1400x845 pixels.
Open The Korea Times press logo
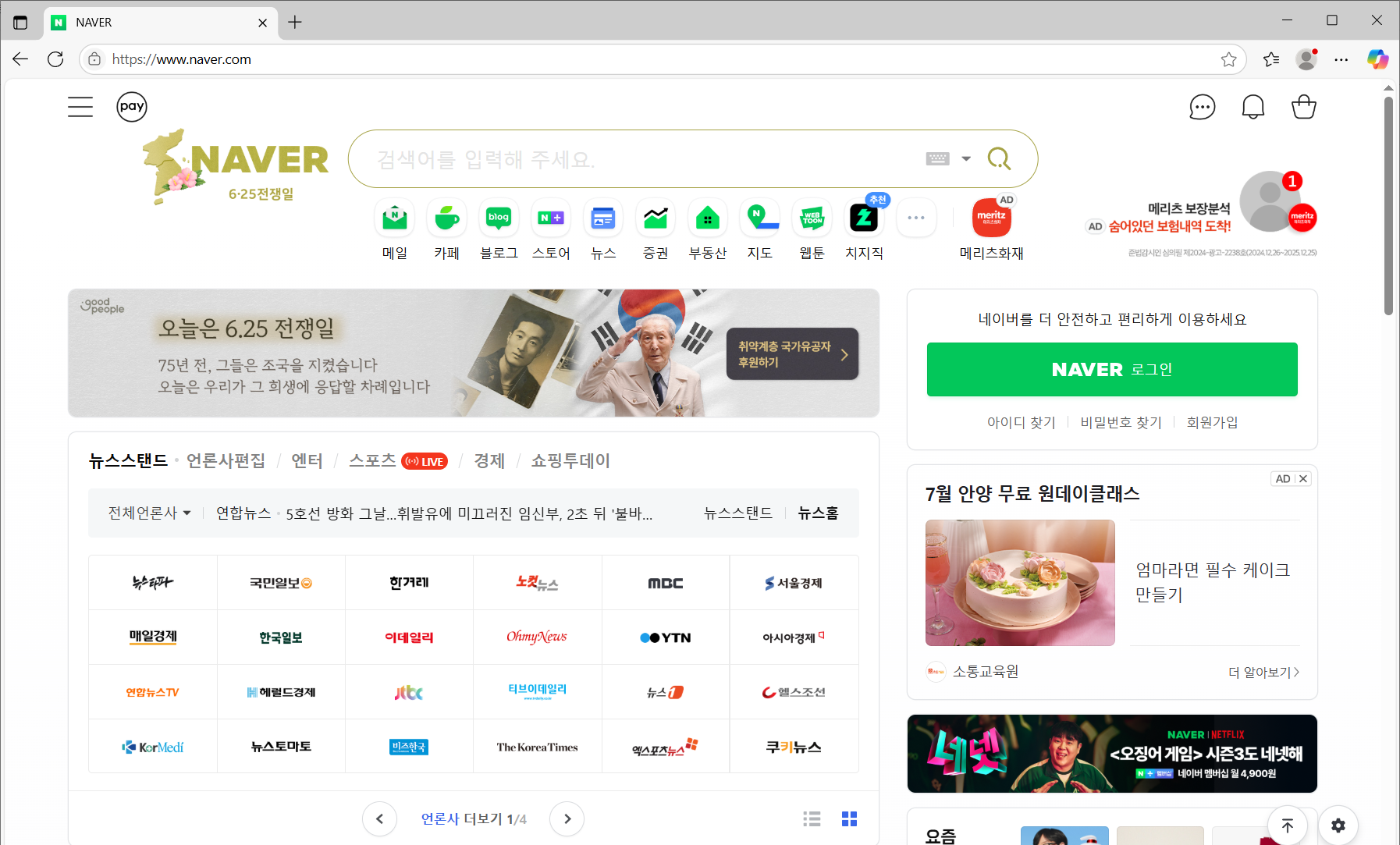(538, 747)
